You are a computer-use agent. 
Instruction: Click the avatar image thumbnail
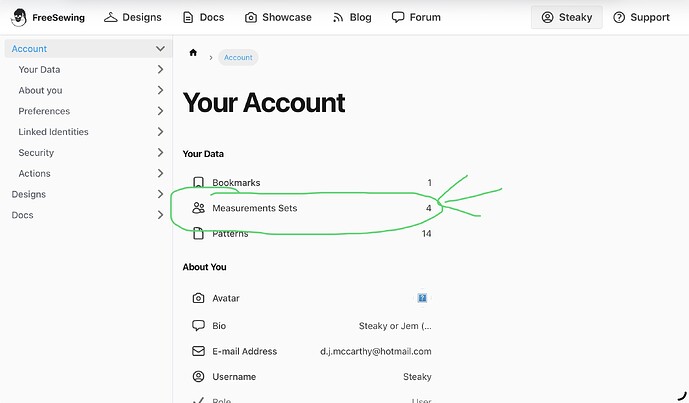tap(422, 298)
